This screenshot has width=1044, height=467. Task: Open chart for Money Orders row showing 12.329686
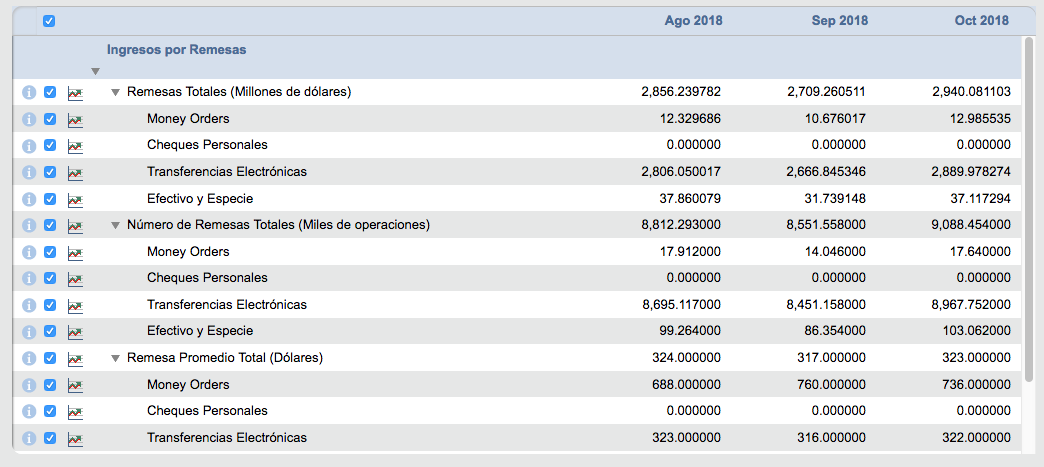(75, 119)
